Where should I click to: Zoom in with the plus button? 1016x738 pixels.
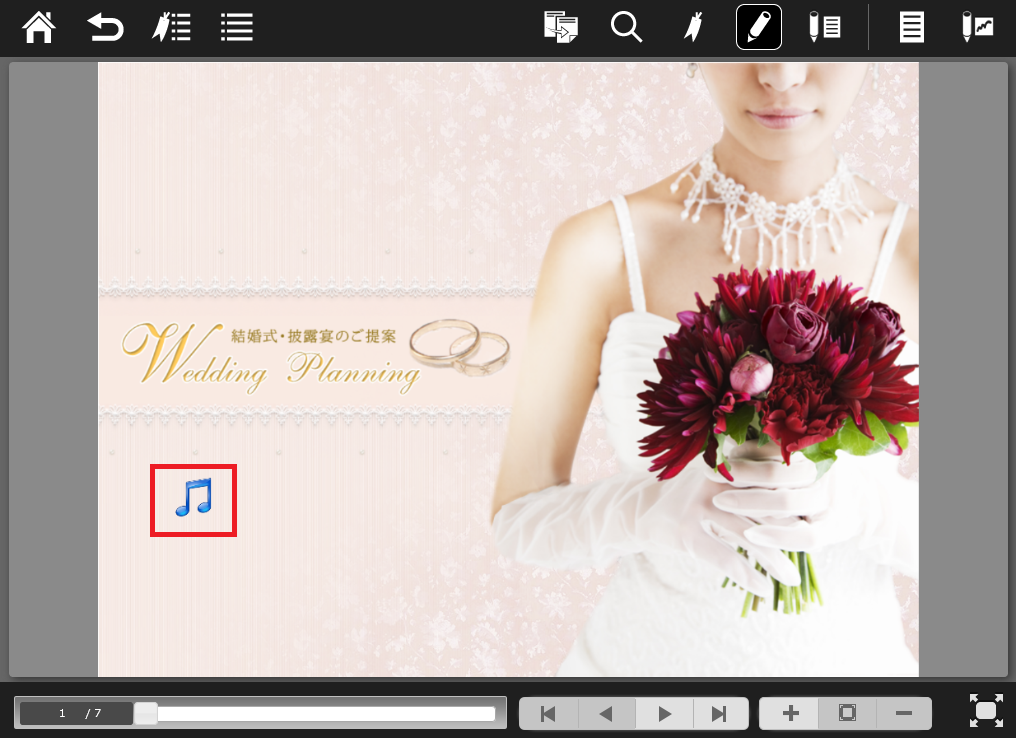coord(790,713)
